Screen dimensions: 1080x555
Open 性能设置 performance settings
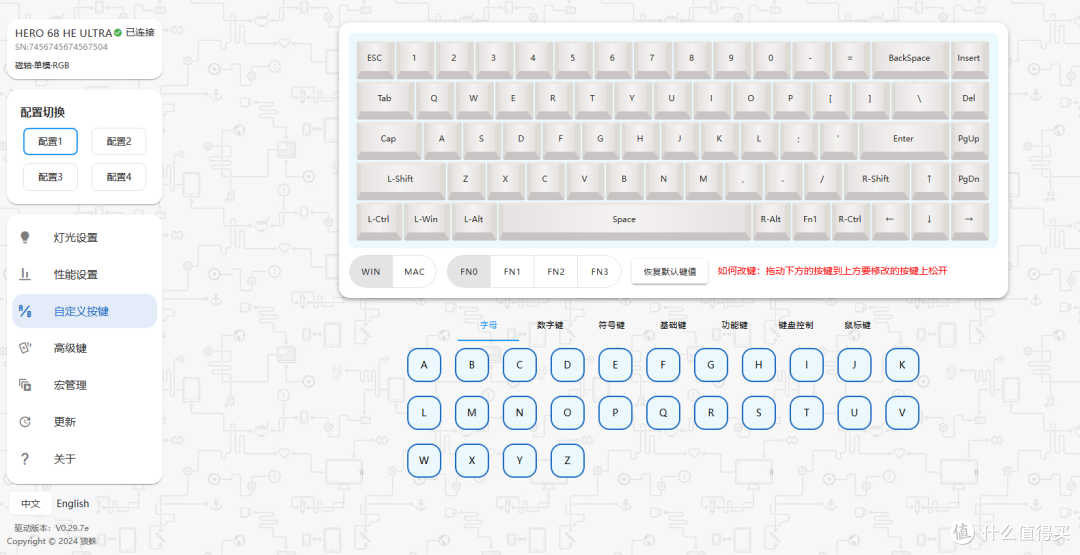pyautogui.click(x=85, y=274)
